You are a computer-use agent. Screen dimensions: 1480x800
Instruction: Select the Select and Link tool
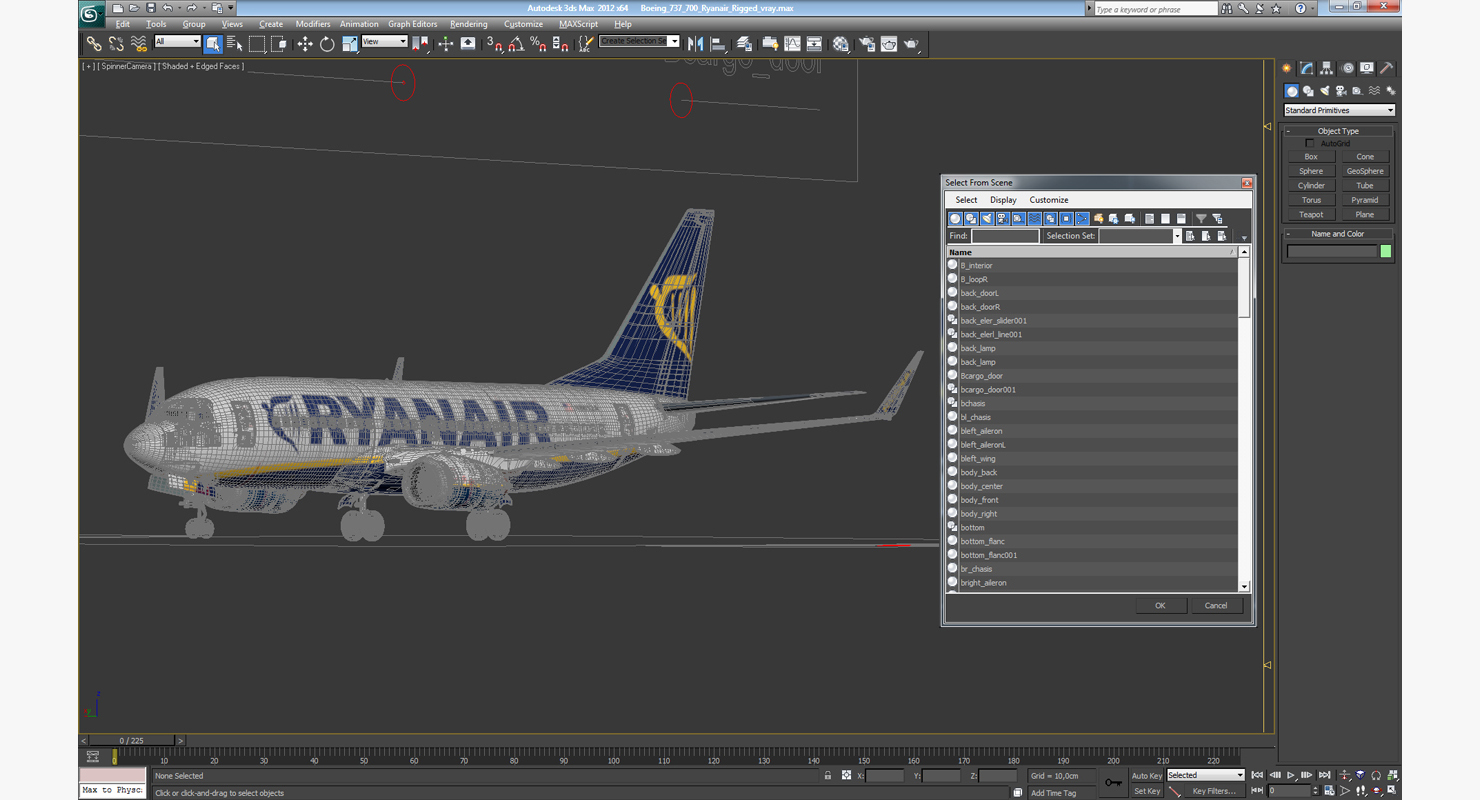click(x=94, y=44)
